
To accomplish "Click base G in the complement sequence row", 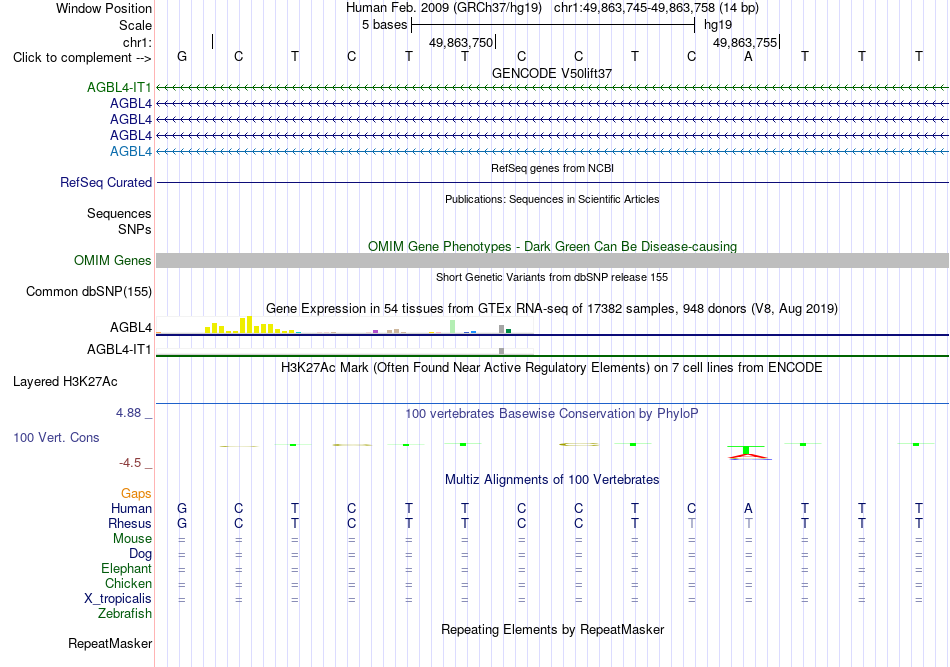I will [x=182, y=56].
